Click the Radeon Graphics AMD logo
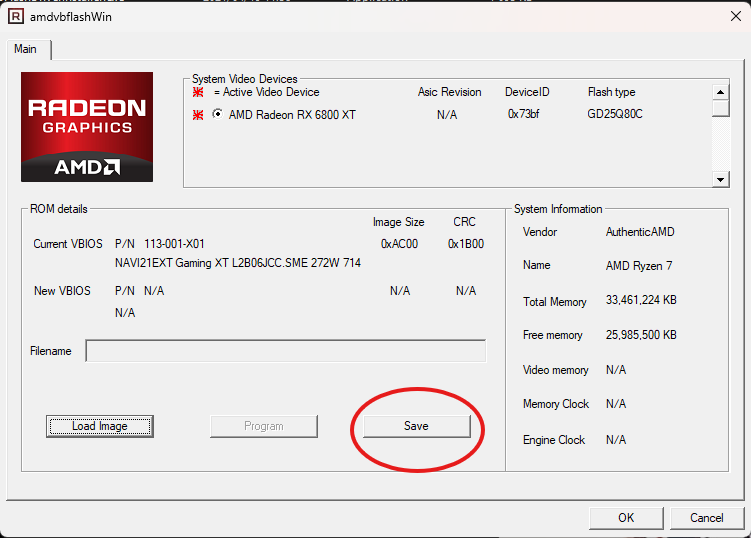The width and height of the screenshot is (751, 538). 87,127
